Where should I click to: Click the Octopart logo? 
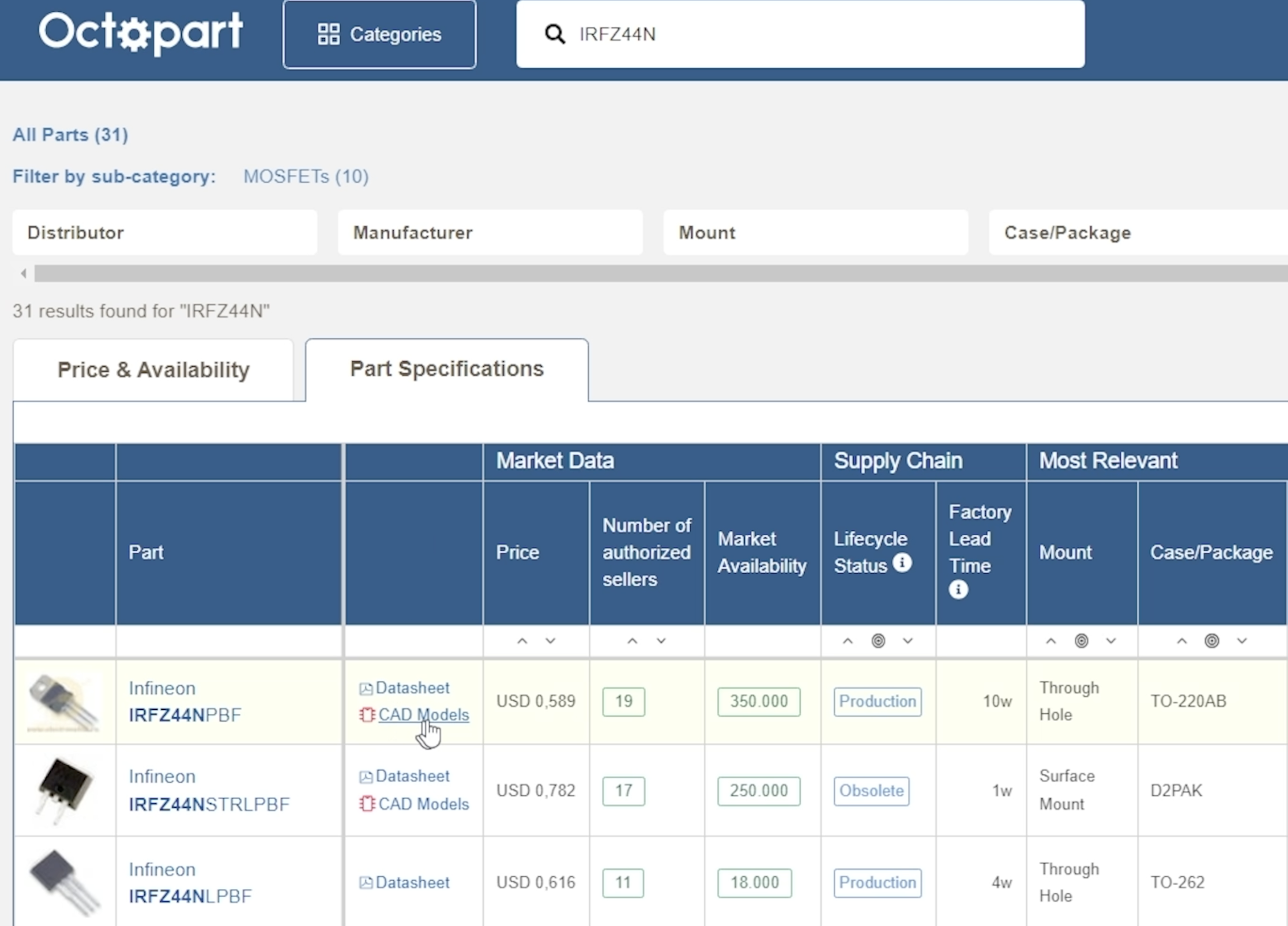[141, 33]
